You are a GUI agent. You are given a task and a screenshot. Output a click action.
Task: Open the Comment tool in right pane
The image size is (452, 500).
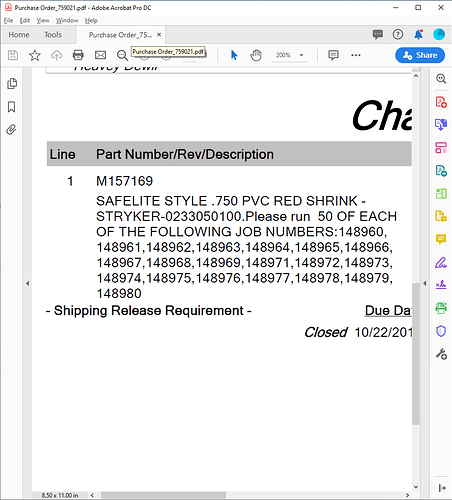click(441, 239)
